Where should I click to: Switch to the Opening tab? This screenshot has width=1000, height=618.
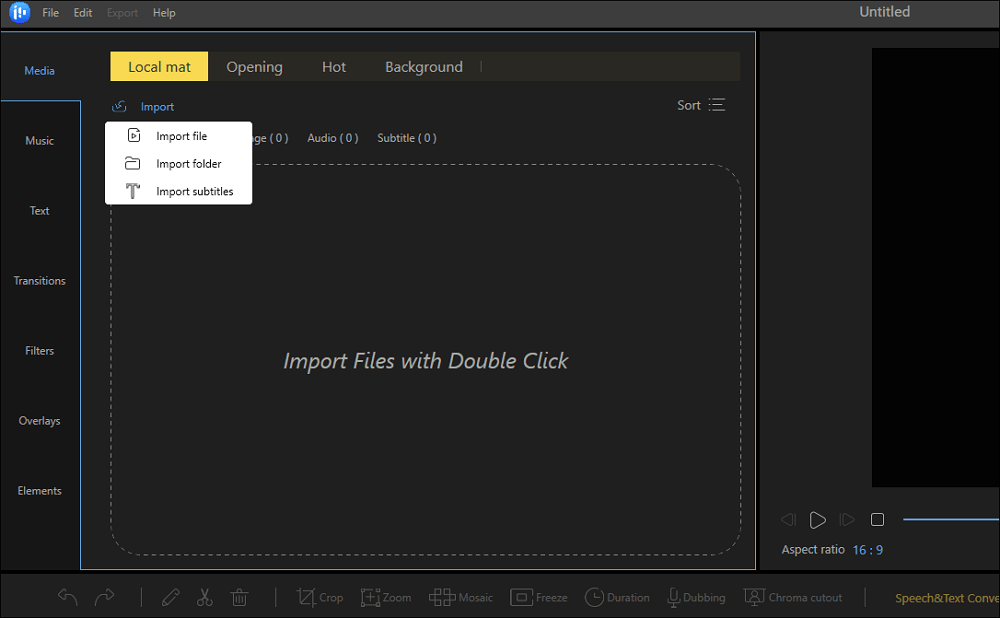[x=254, y=67]
